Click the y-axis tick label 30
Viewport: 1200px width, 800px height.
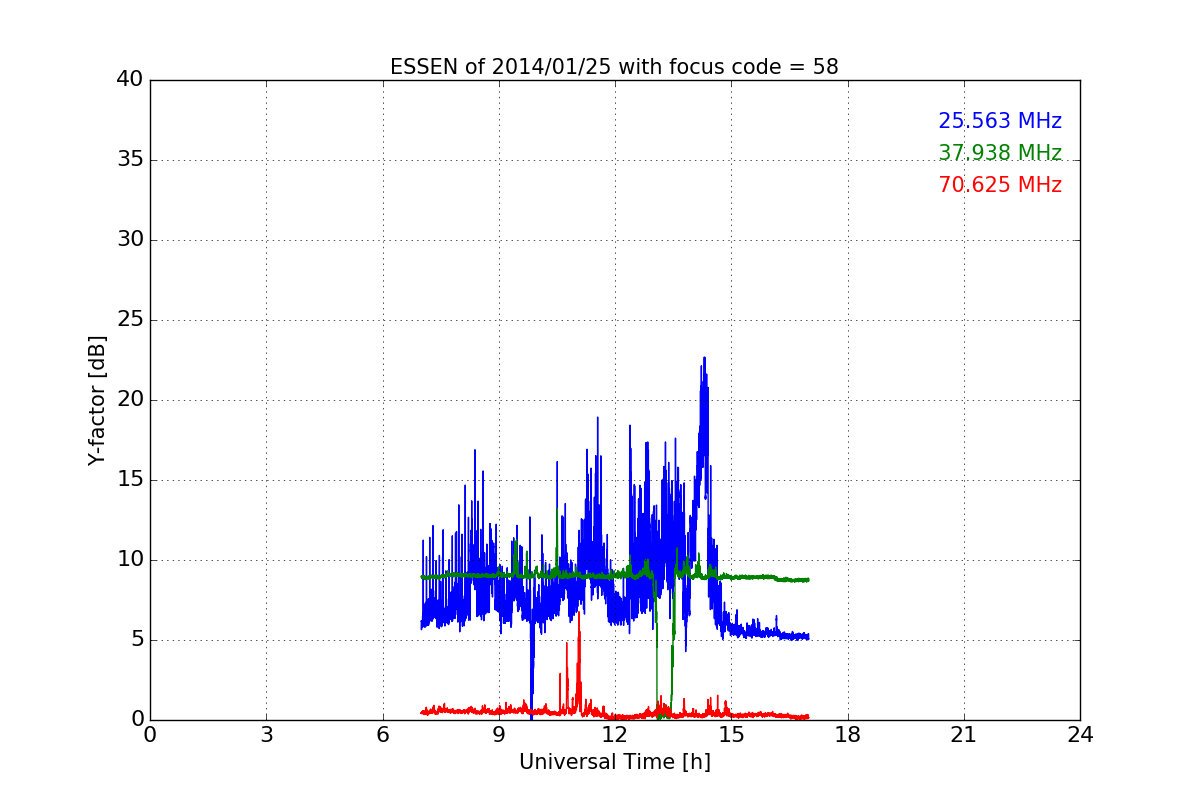[130, 240]
